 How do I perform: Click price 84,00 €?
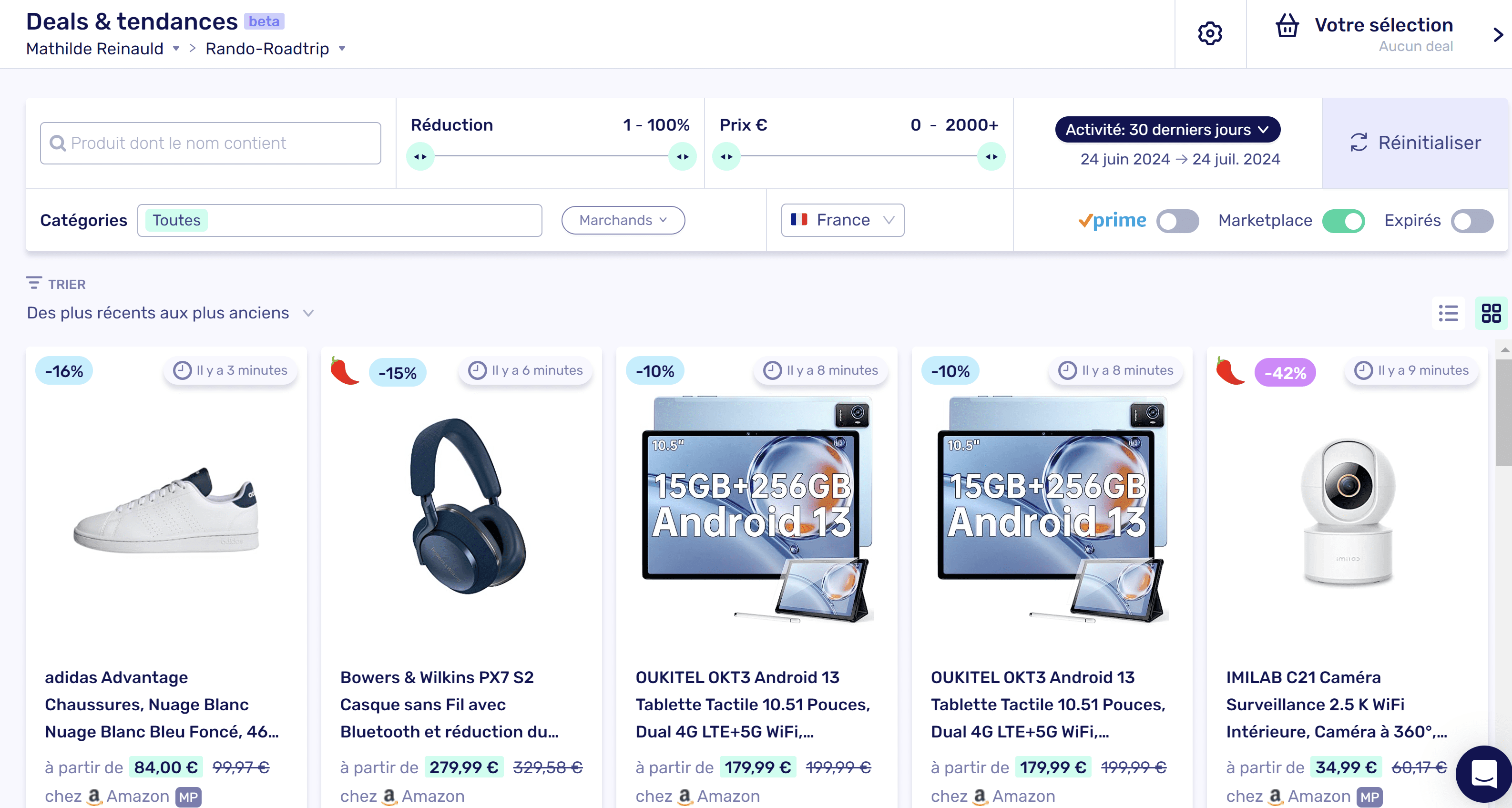tap(165, 767)
